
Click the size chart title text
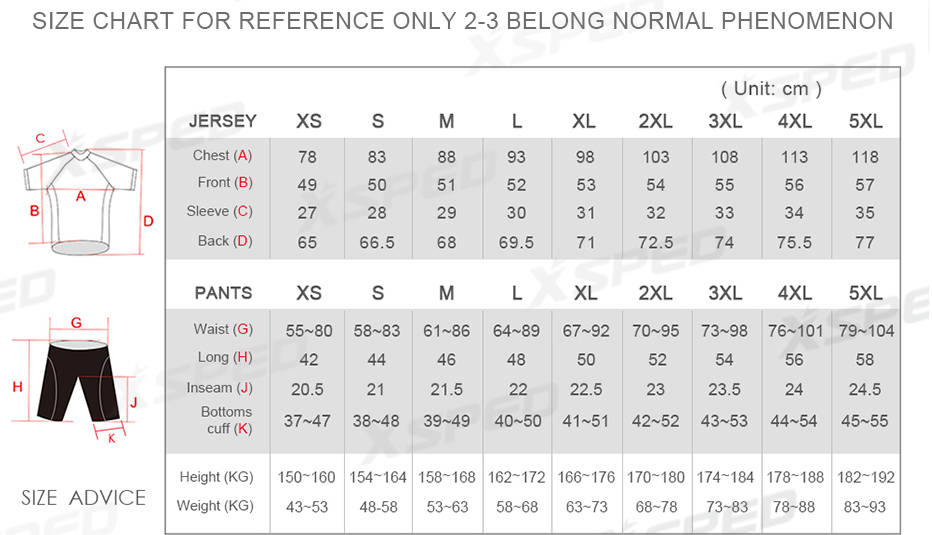point(463,21)
